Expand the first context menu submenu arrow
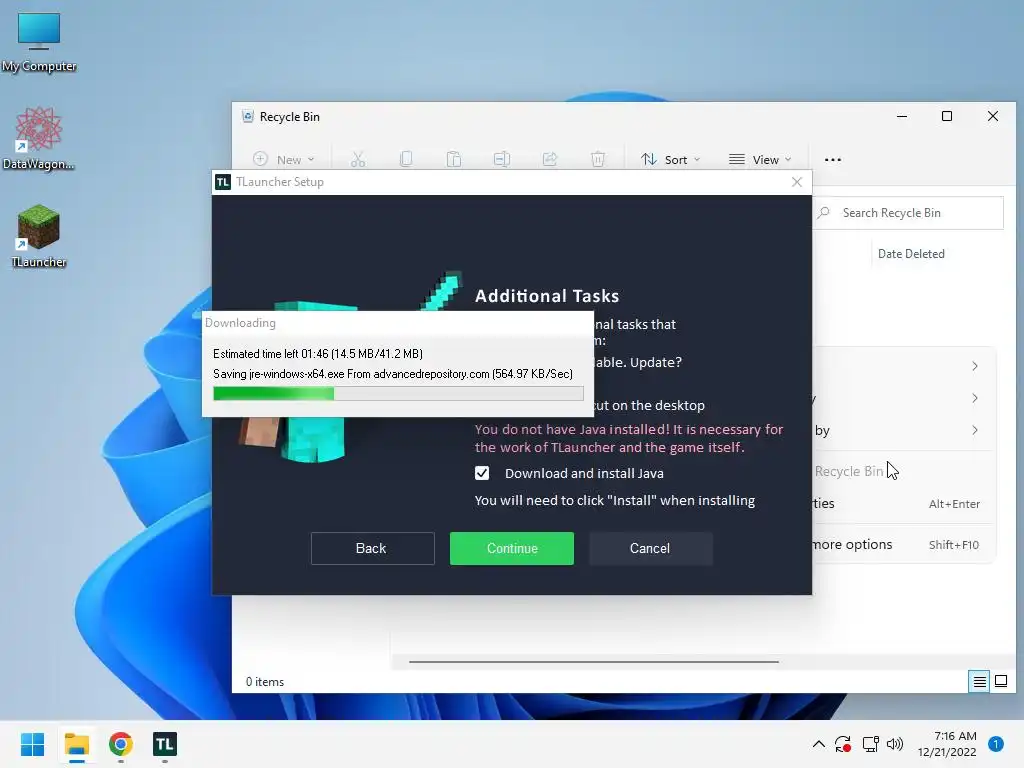 [x=974, y=366]
